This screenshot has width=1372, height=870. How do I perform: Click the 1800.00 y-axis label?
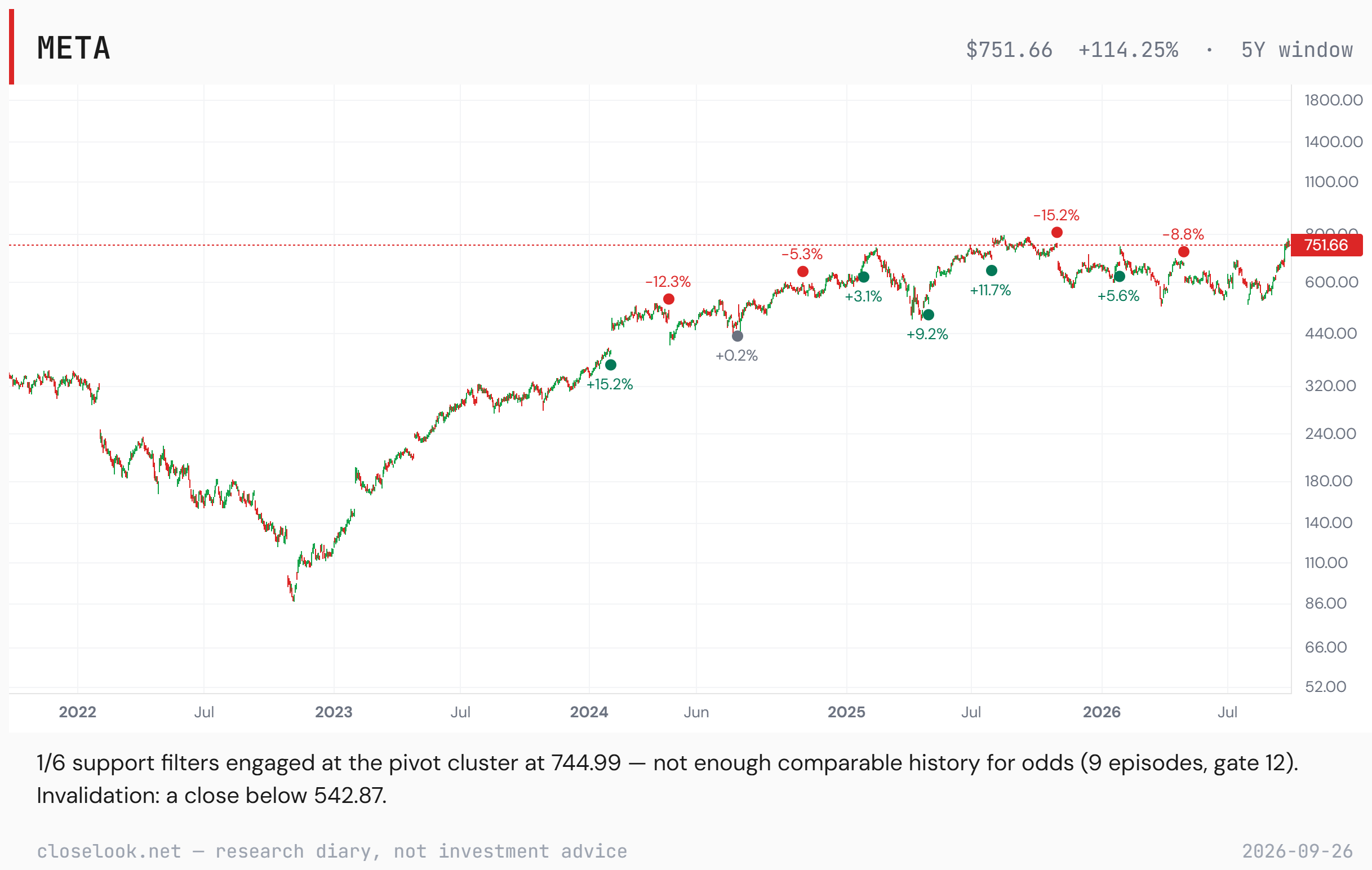(1333, 100)
